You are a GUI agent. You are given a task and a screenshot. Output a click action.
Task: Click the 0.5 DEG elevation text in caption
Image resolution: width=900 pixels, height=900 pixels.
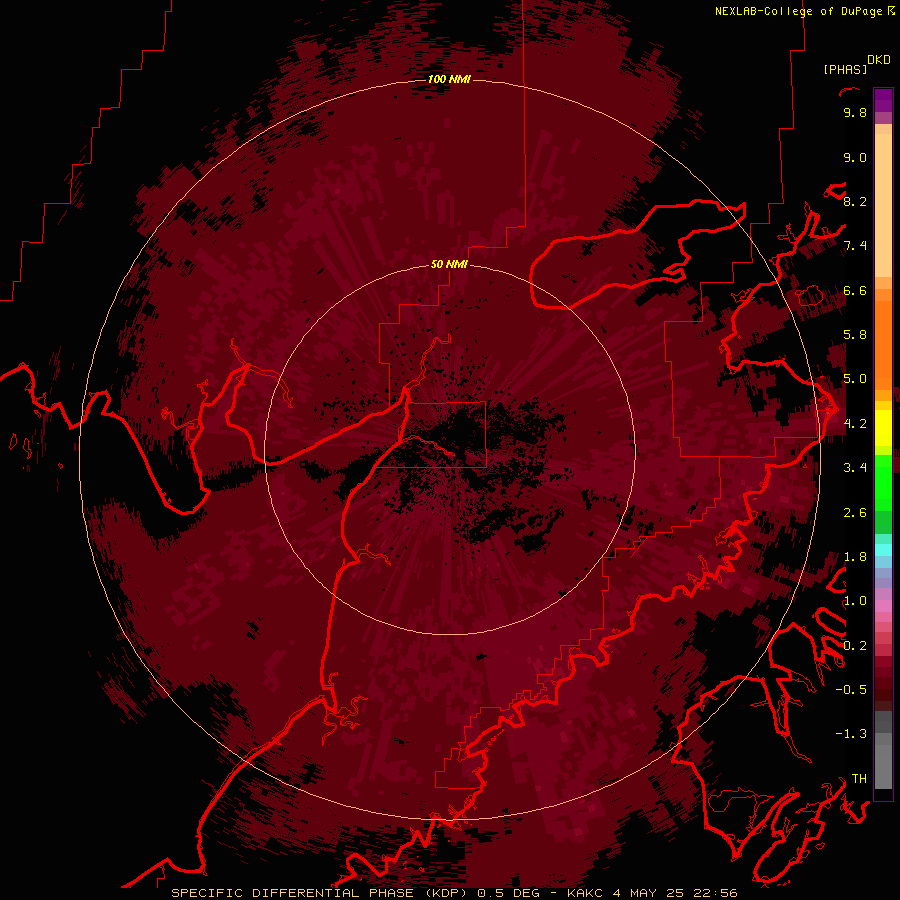coord(509,893)
